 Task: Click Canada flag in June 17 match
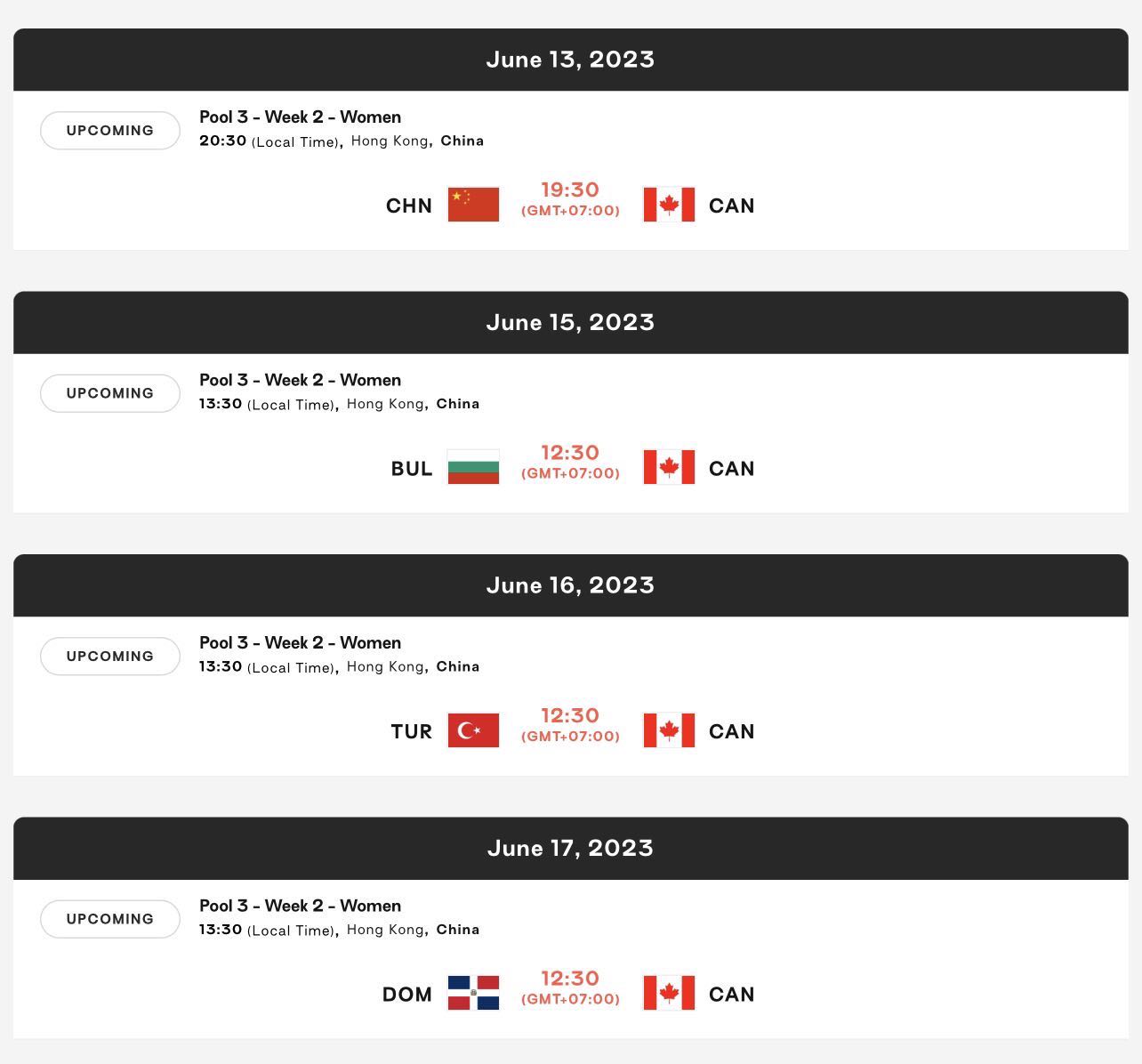pos(669,993)
